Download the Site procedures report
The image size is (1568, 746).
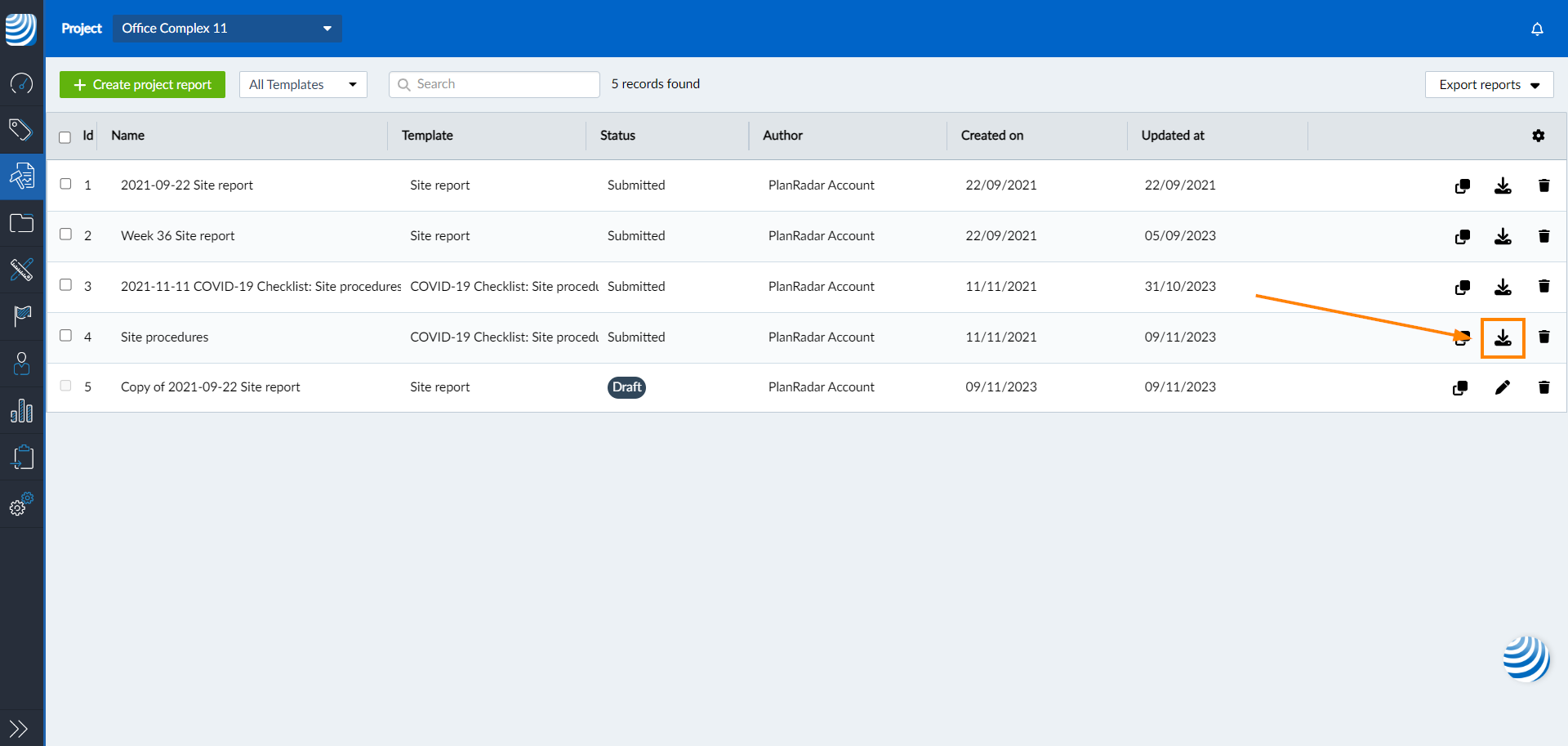click(x=1503, y=337)
